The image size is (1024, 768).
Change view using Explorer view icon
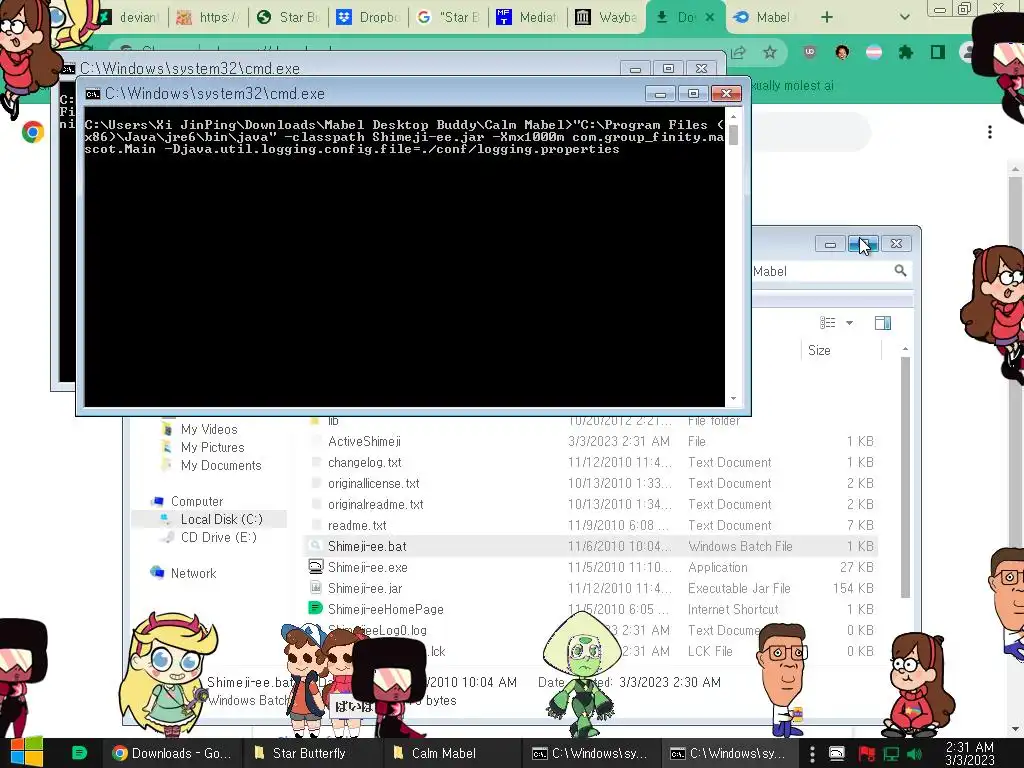pos(828,323)
